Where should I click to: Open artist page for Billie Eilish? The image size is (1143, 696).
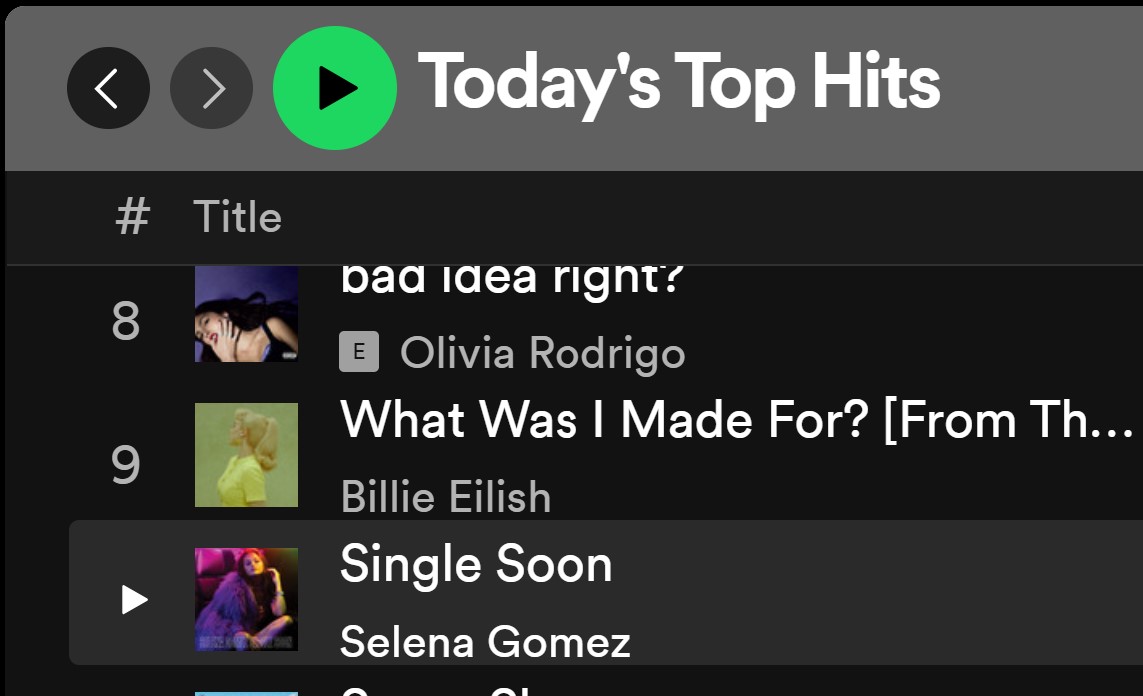point(446,497)
